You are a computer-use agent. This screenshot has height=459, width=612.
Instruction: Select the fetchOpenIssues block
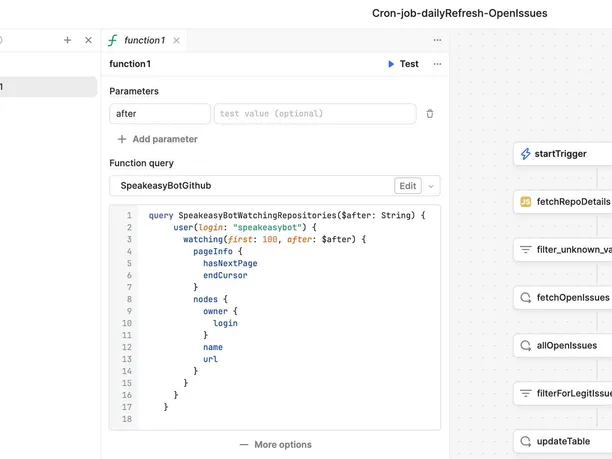click(x=563, y=298)
